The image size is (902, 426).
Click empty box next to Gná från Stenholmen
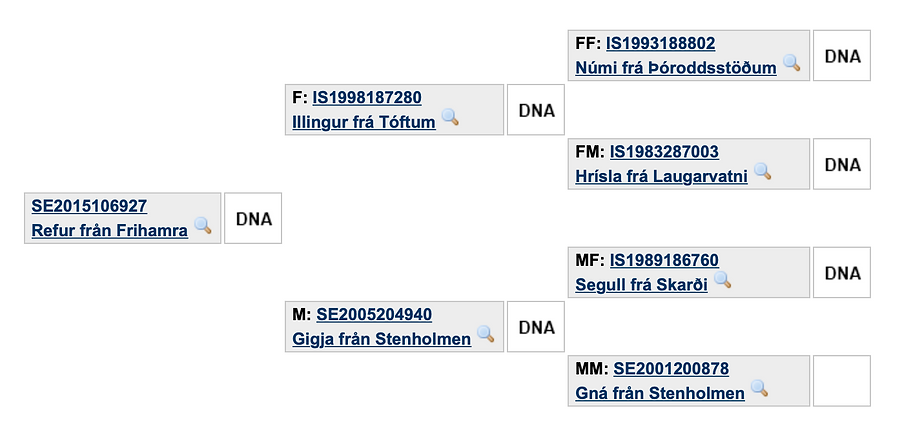[x=842, y=380]
